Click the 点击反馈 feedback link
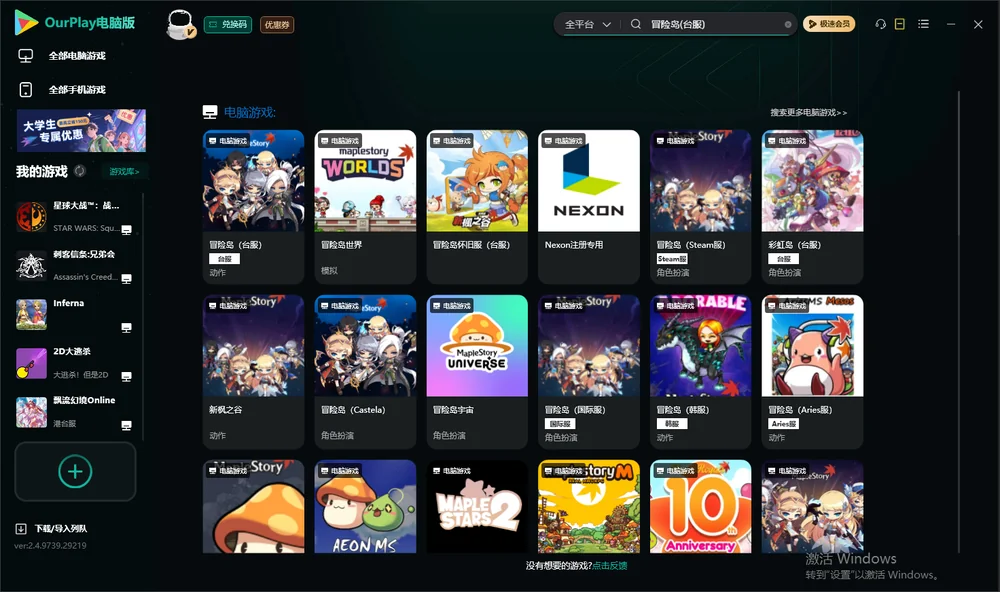The height and width of the screenshot is (592, 1000). pyautogui.click(x=610, y=566)
